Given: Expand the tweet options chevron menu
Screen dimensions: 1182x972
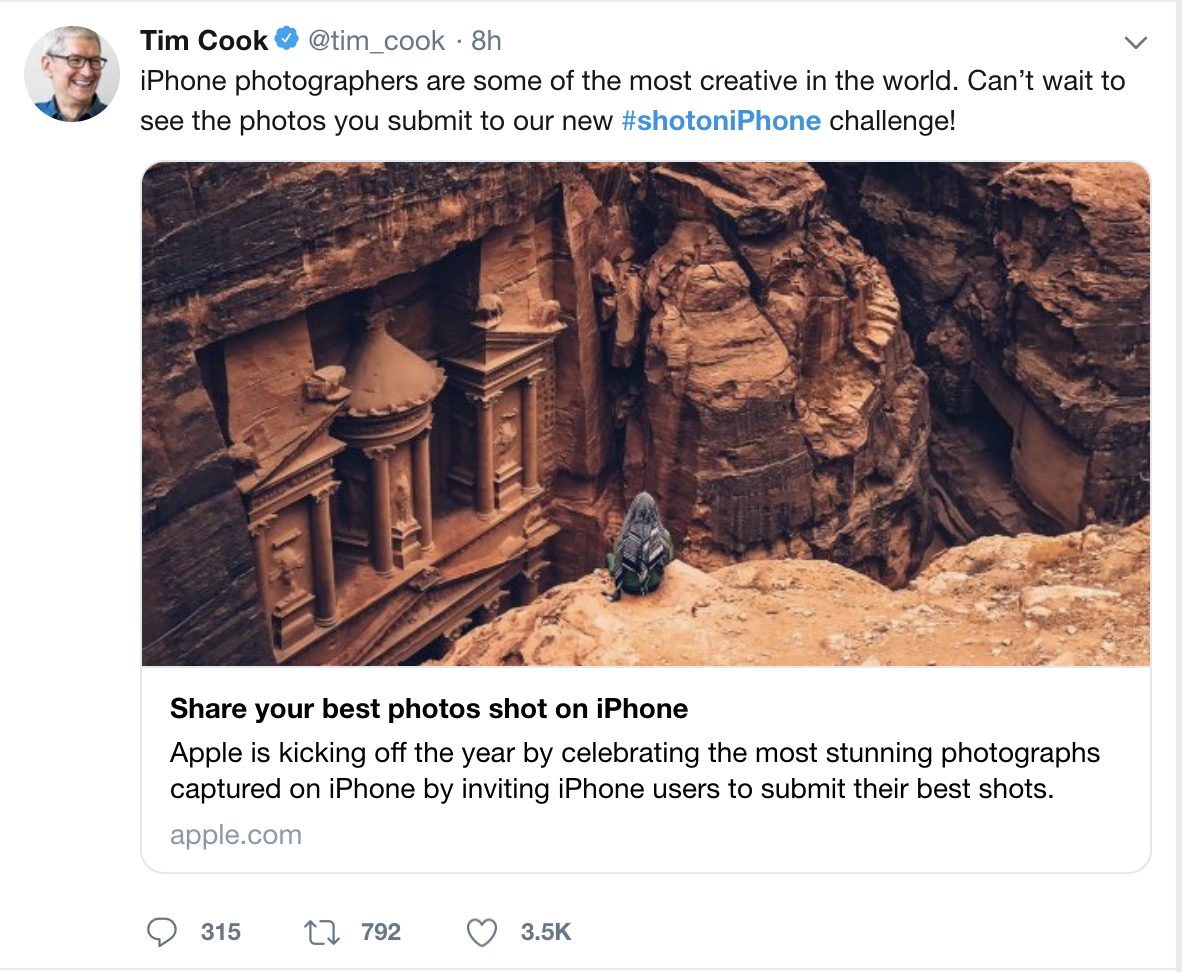Looking at the screenshot, I should click(x=1135, y=42).
